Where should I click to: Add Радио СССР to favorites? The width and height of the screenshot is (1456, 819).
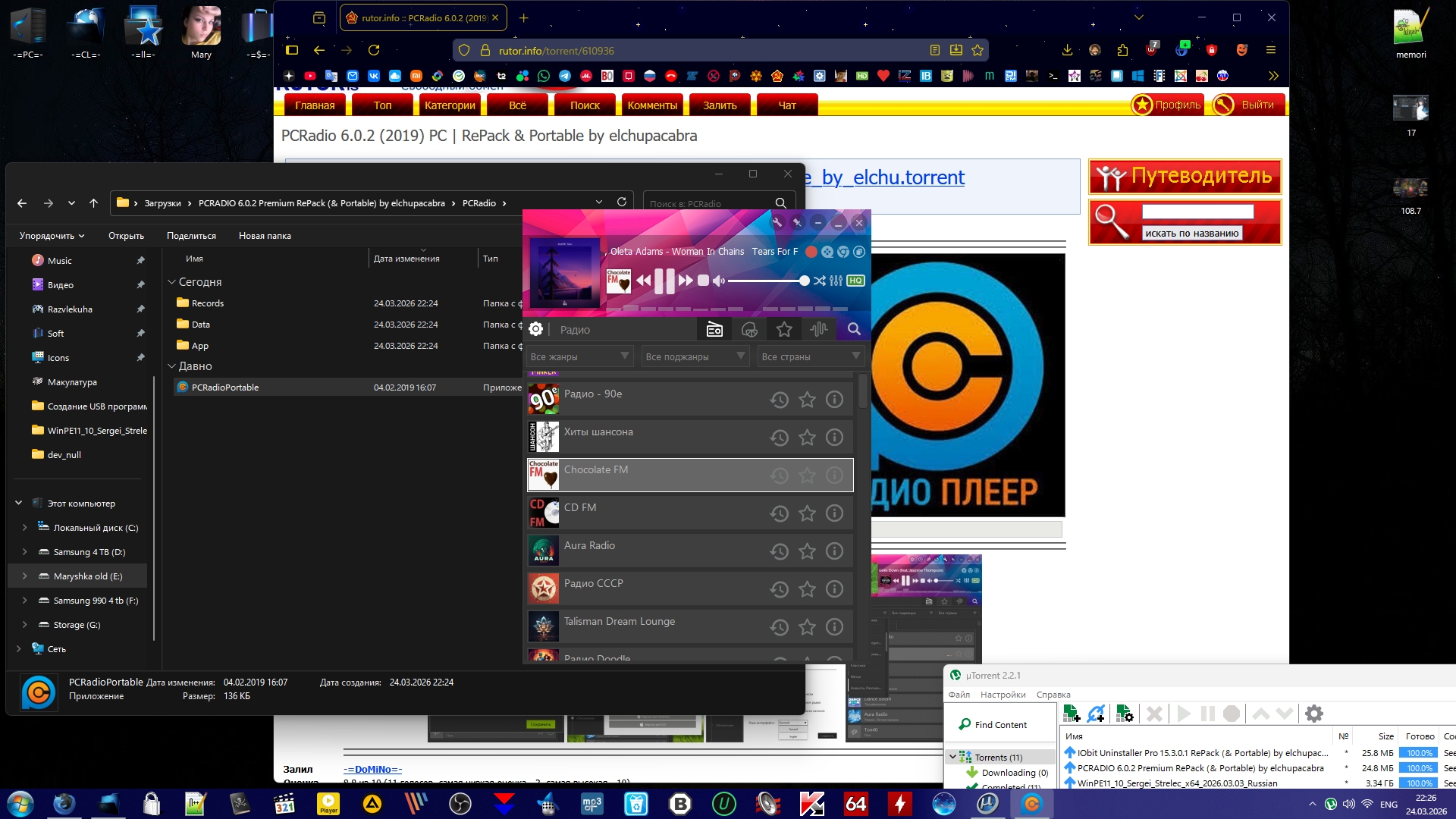click(807, 589)
